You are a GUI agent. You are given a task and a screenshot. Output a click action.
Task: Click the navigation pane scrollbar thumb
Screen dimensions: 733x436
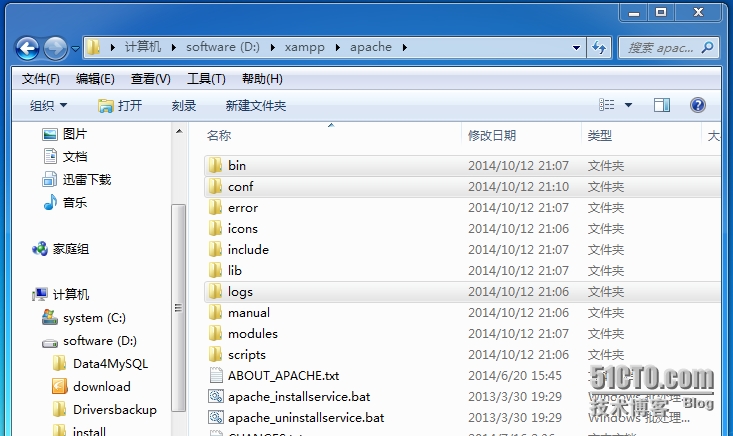coord(179,308)
